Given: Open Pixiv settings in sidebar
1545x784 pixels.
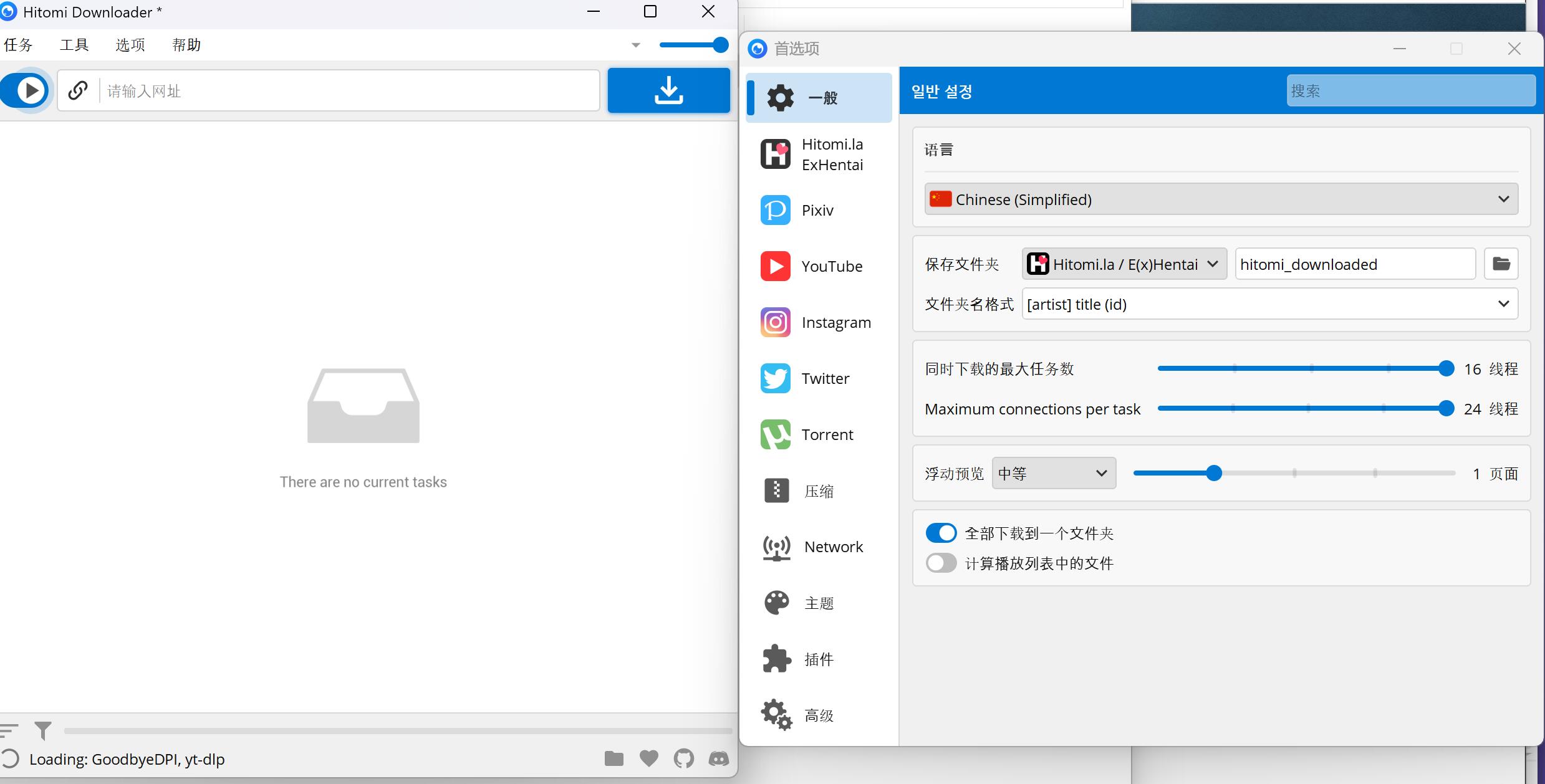Looking at the screenshot, I should coord(818,210).
